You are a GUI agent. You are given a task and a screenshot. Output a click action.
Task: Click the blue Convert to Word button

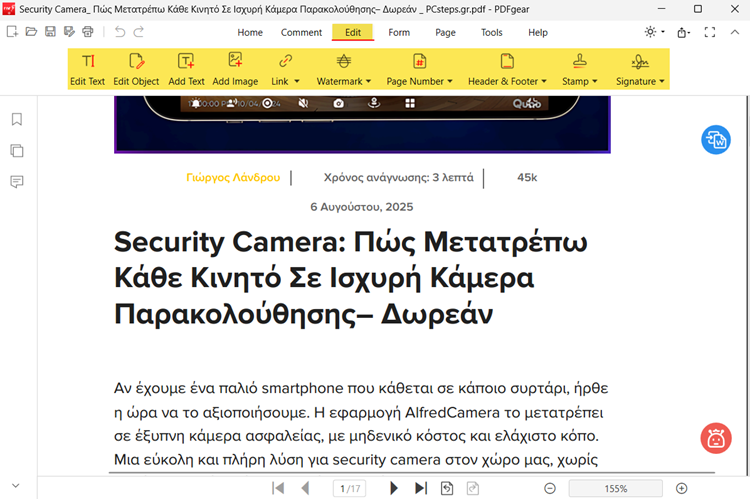(x=716, y=140)
